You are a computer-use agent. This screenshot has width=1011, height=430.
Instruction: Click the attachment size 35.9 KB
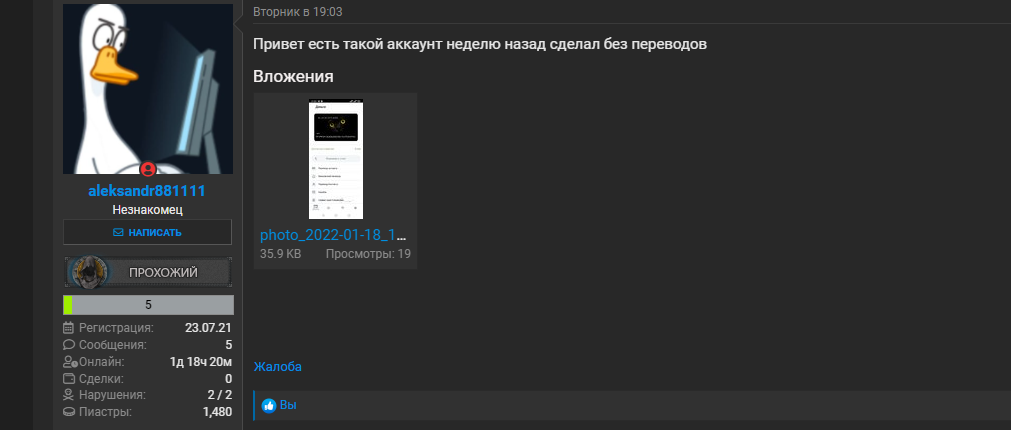click(280, 254)
